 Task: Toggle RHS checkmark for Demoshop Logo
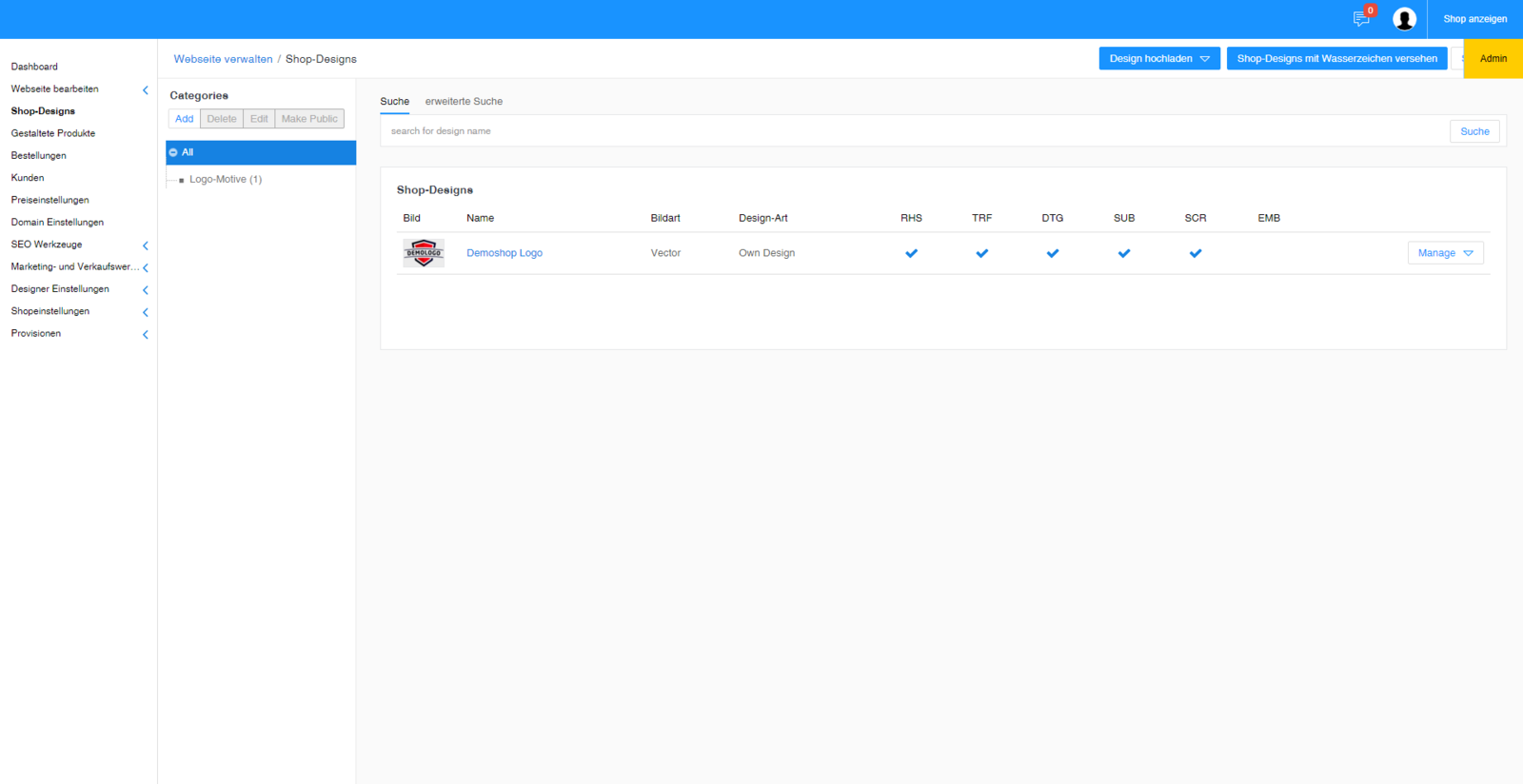coord(911,253)
